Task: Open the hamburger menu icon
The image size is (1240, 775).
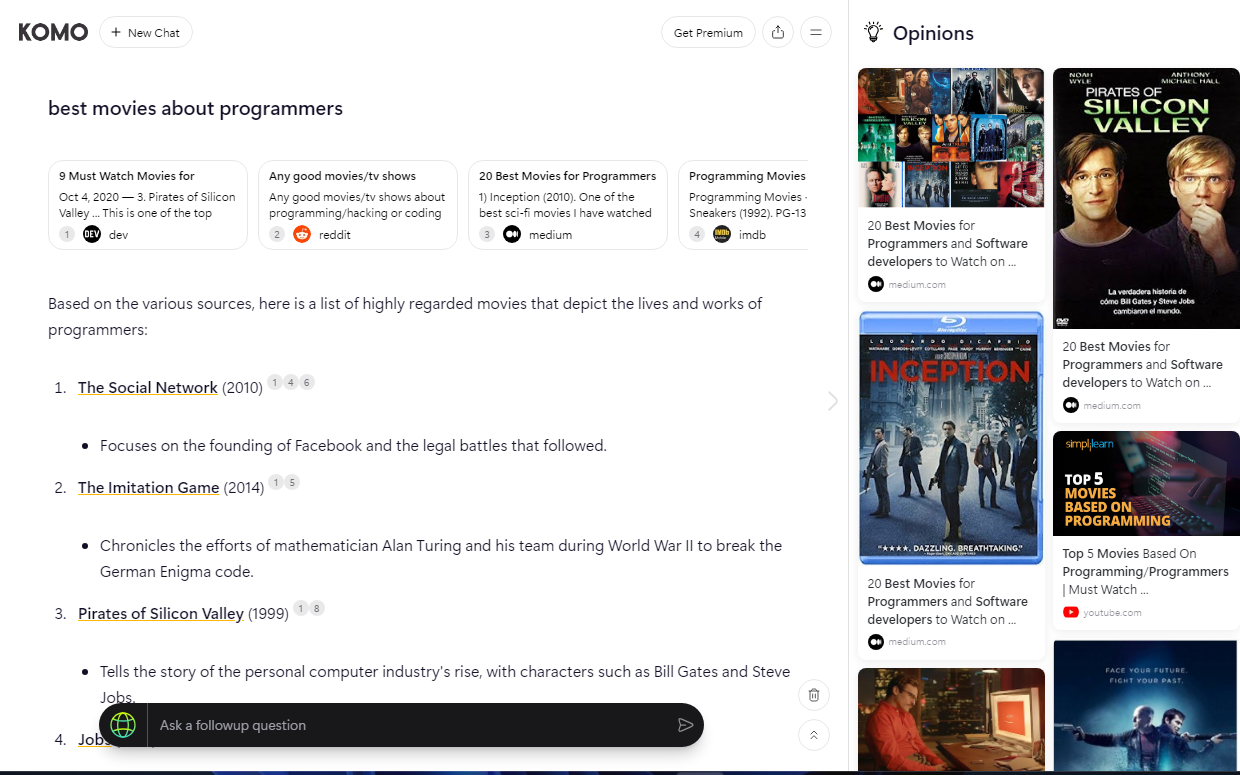Action: (x=816, y=32)
